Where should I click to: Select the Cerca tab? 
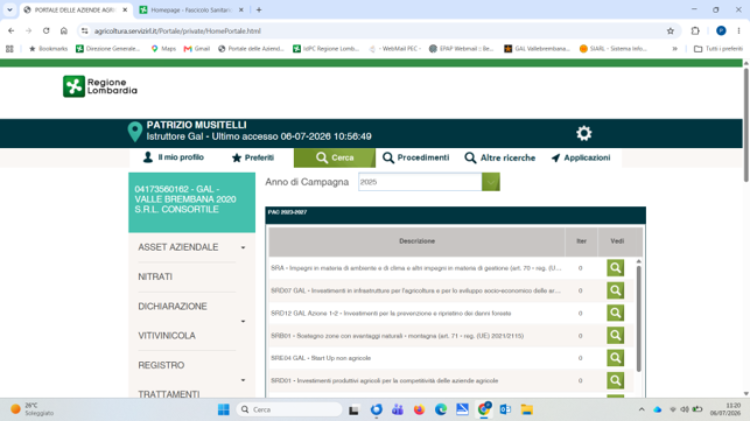(334, 157)
